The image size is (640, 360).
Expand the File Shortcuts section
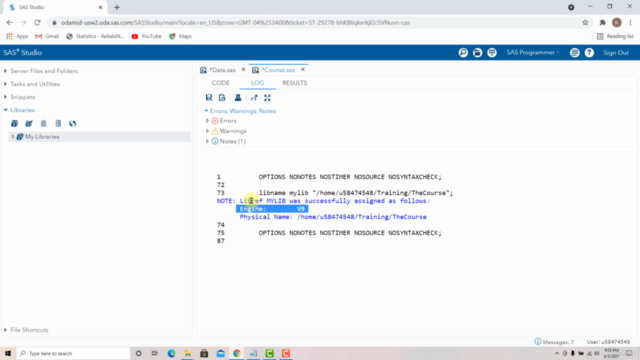click(x=5, y=330)
